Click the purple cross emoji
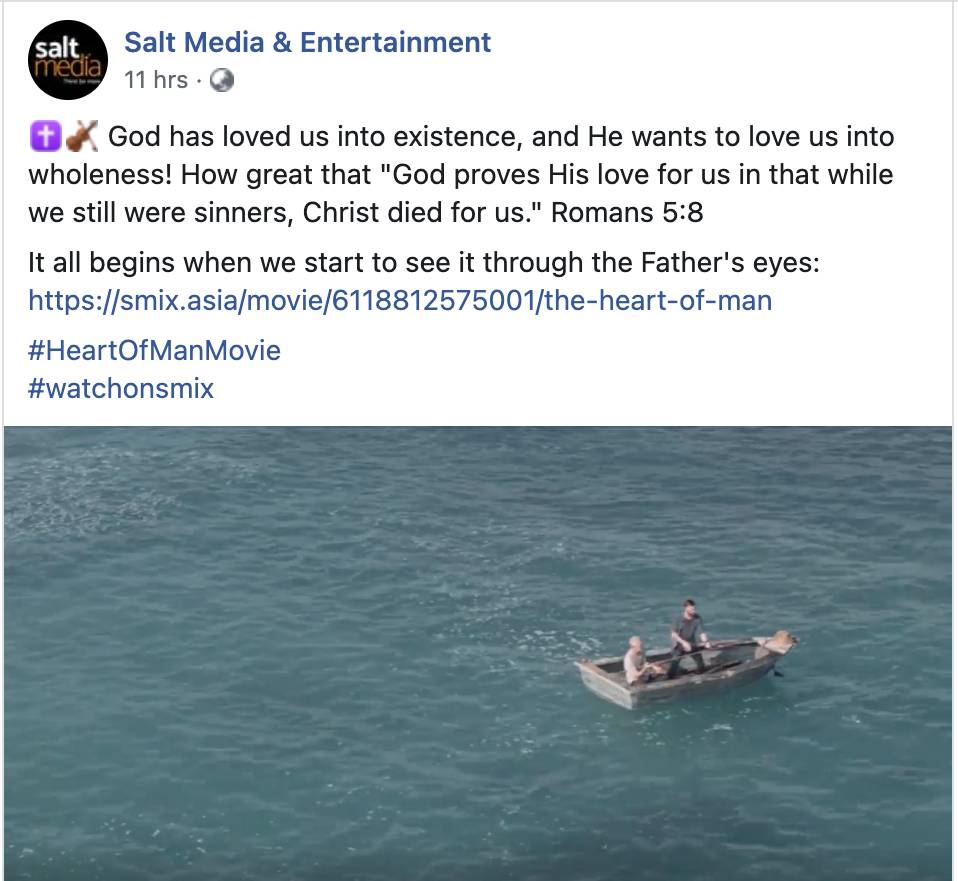This screenshot has height=881, width=958. click(45, 136)
